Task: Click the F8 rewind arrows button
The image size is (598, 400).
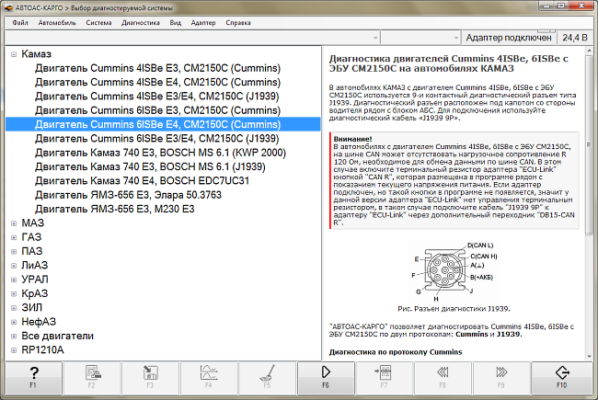Action: tap(442, 377)
